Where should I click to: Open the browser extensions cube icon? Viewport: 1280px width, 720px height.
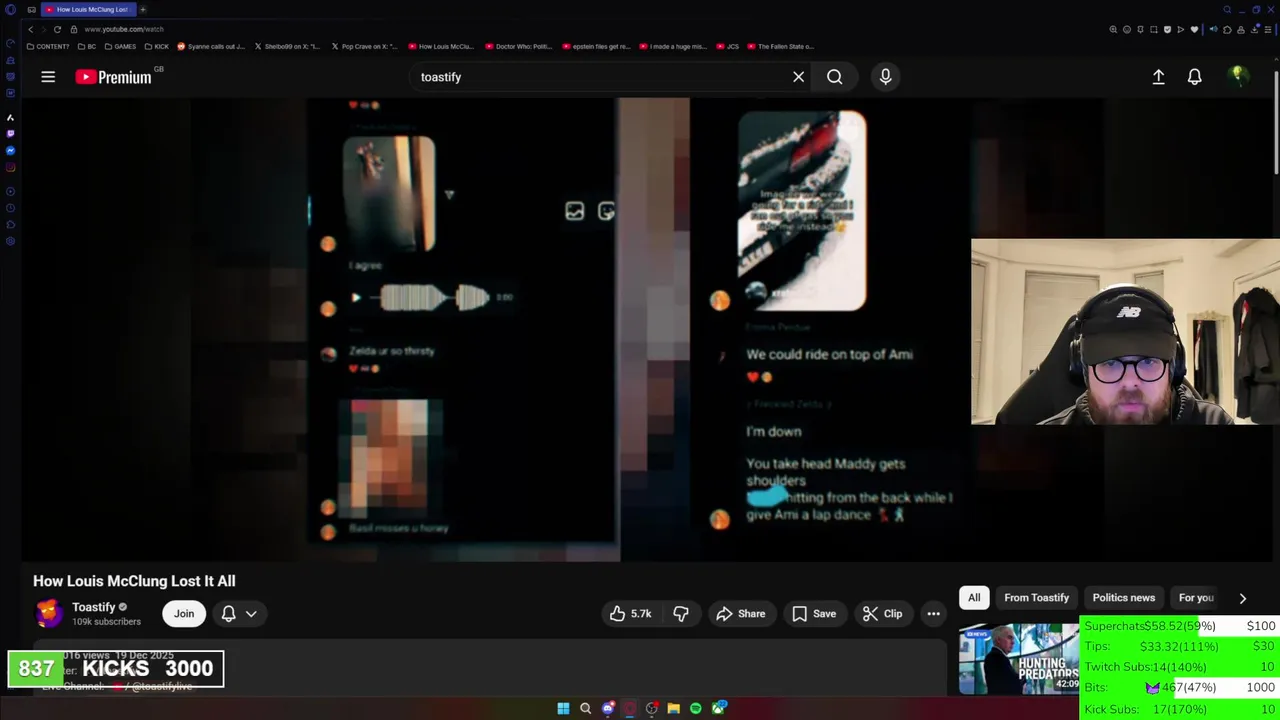(1227, 29)
